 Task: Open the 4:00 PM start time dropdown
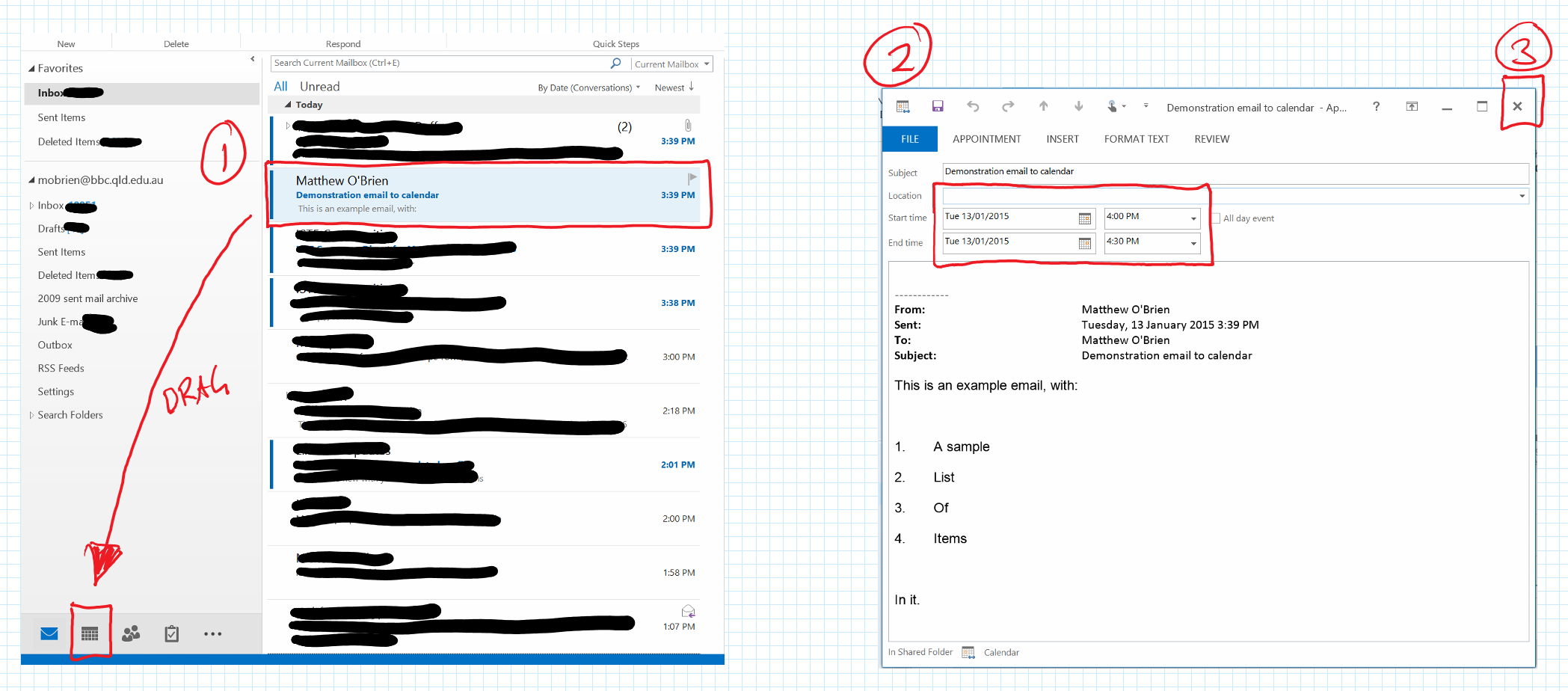pyautogui.click(x=1194, y=218)
